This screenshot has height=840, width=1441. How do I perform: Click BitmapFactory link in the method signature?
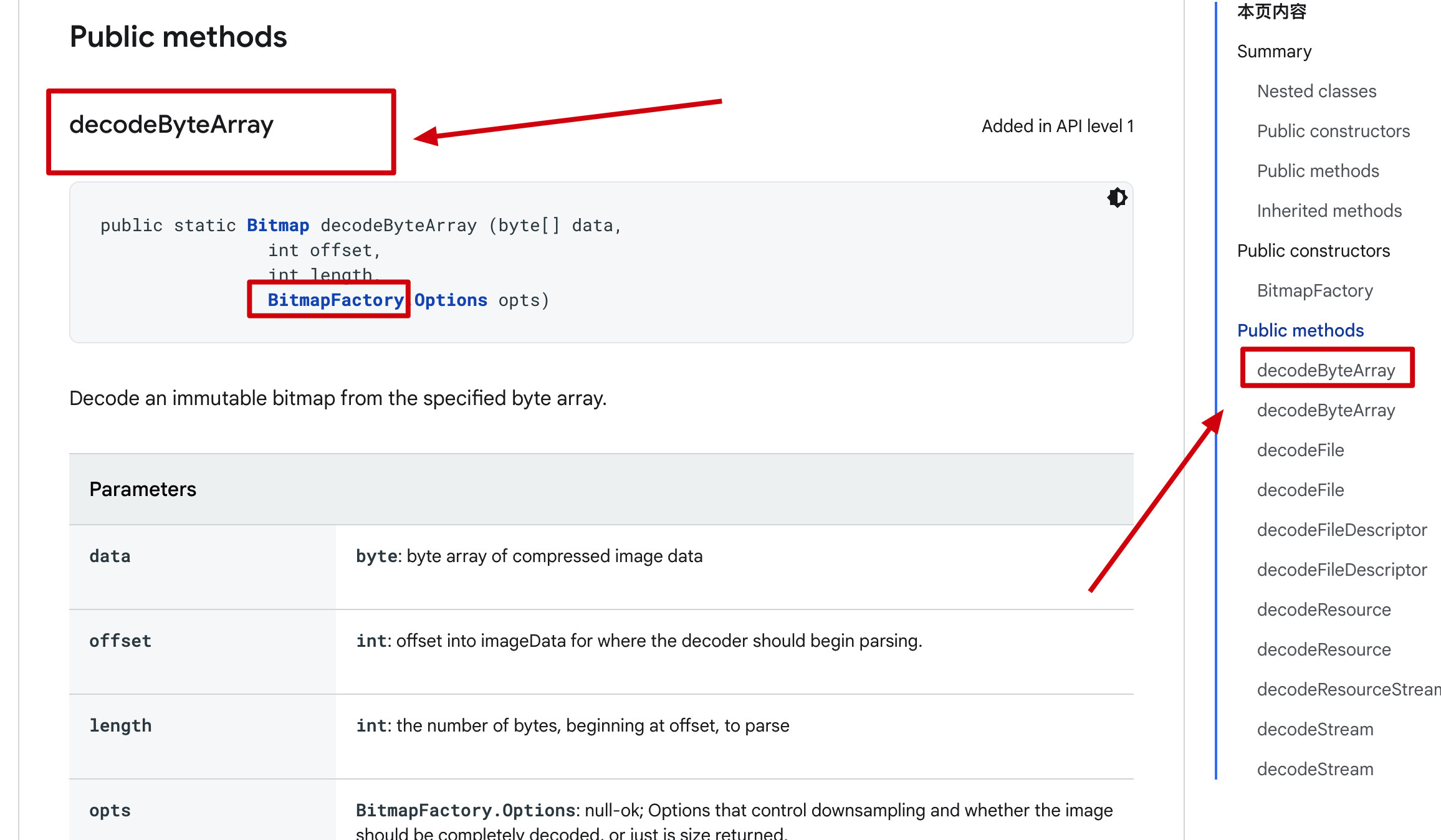(335, 300)
